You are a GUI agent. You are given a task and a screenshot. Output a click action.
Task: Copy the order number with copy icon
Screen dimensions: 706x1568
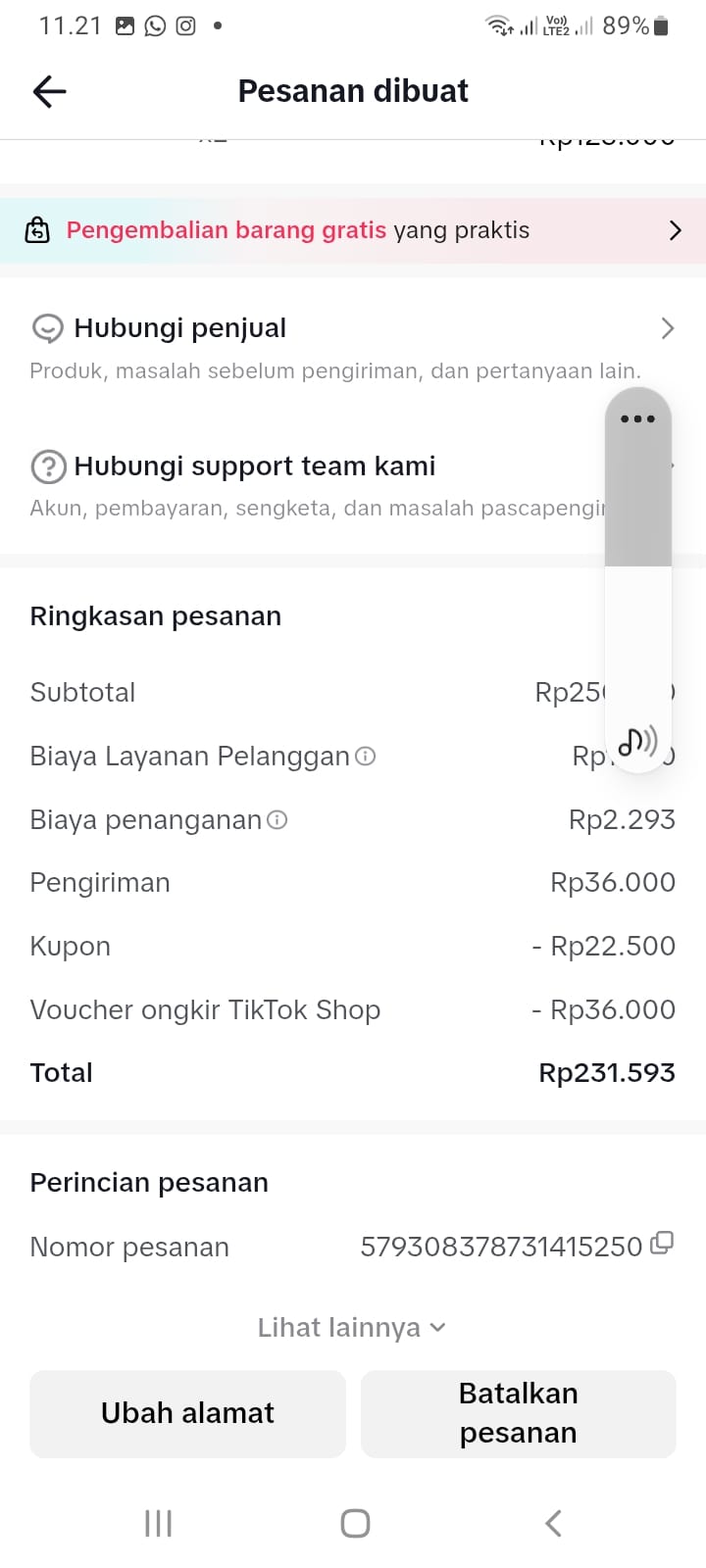point(662,1243)
